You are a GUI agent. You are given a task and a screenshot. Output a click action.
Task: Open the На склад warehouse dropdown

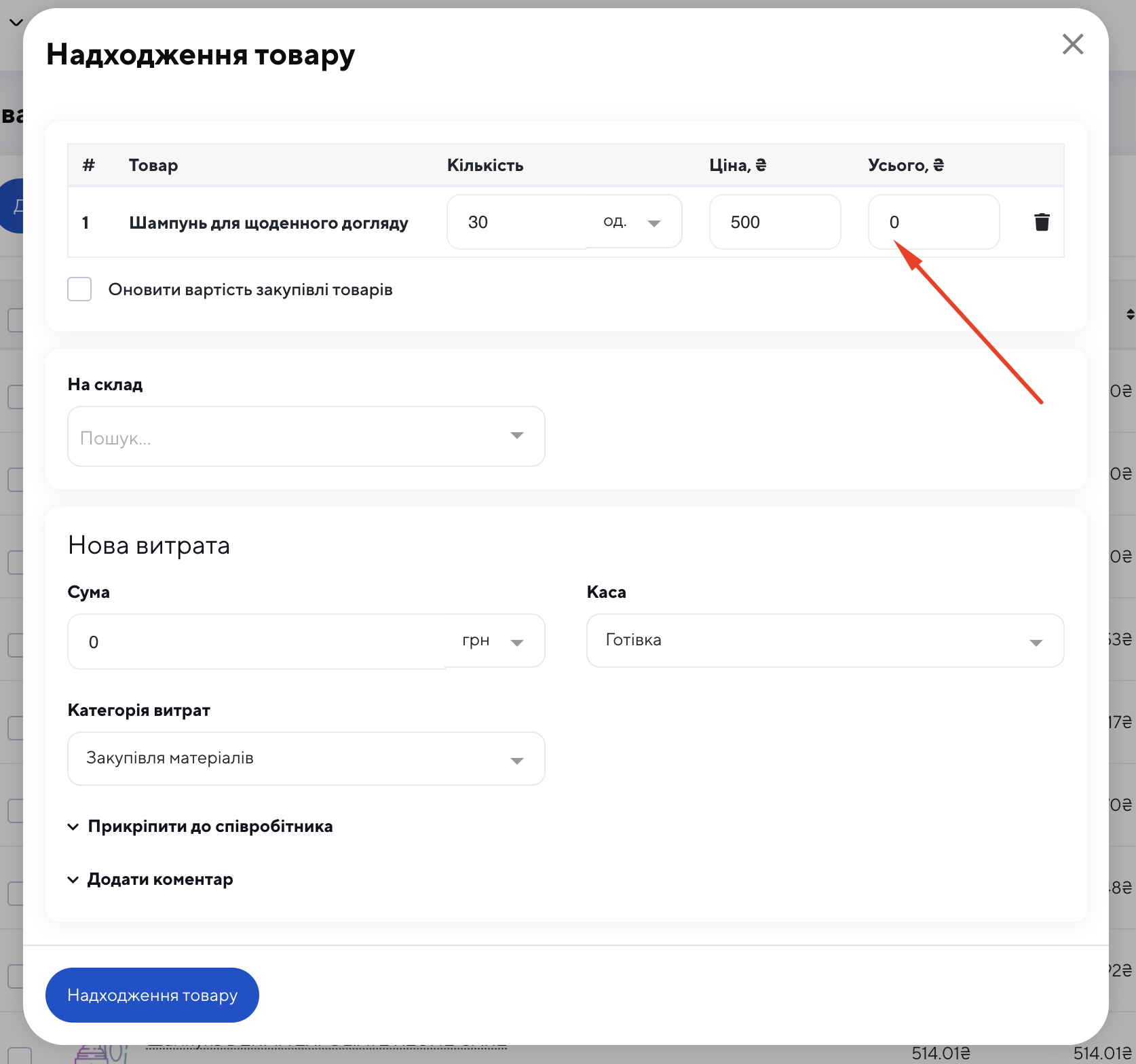[306, 436]
